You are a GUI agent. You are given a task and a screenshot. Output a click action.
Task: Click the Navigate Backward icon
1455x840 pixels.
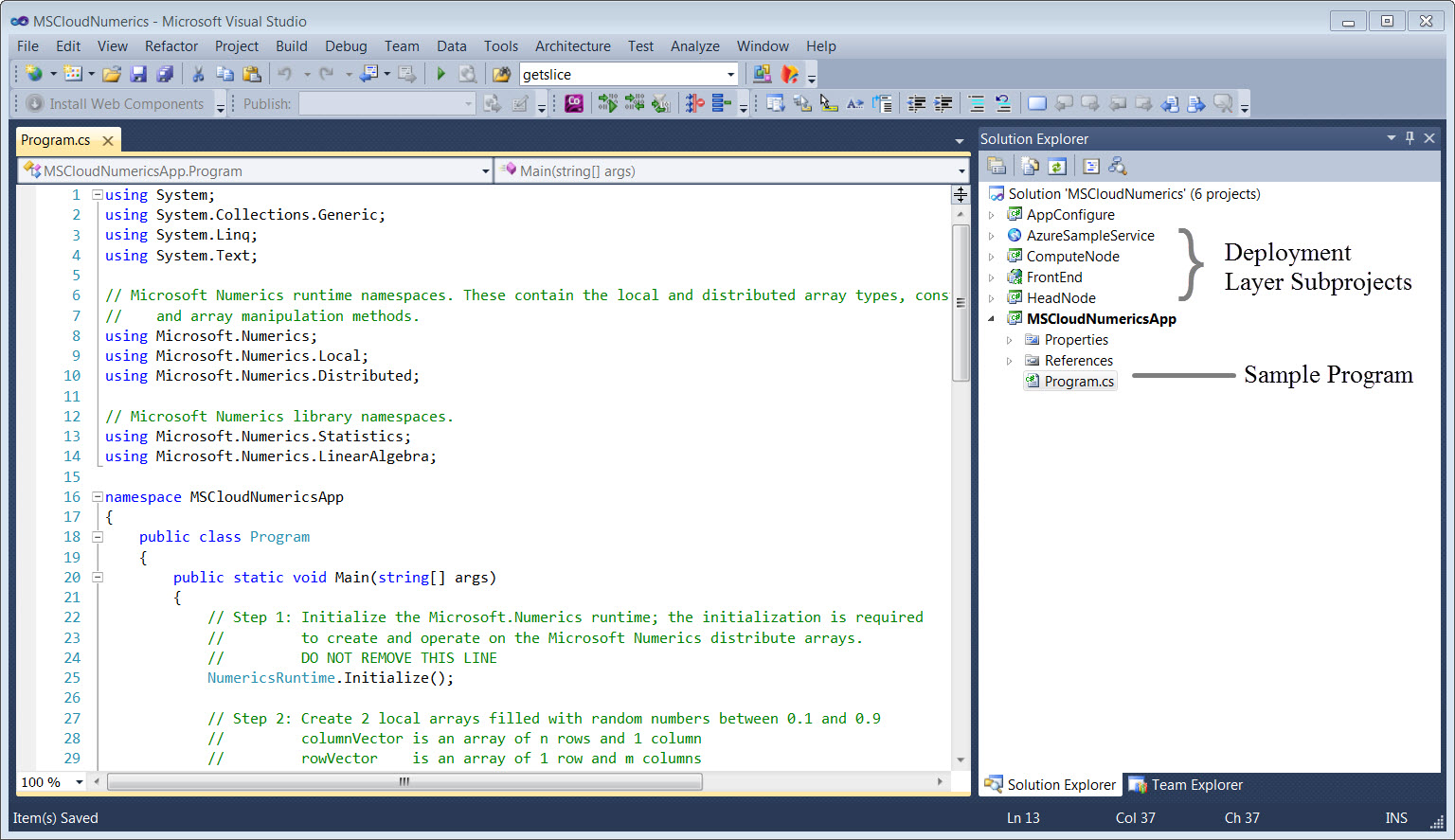pos(368,74)
